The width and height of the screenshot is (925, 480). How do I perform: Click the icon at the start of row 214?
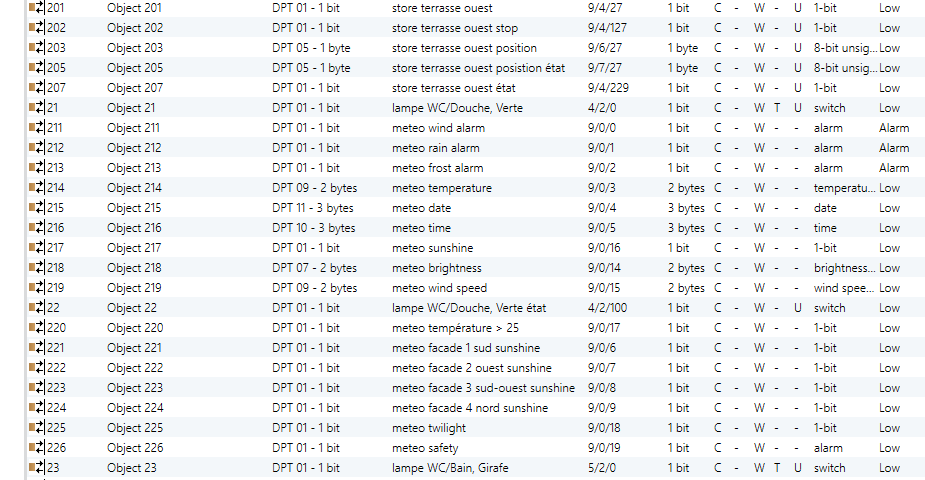pos(37,188)
